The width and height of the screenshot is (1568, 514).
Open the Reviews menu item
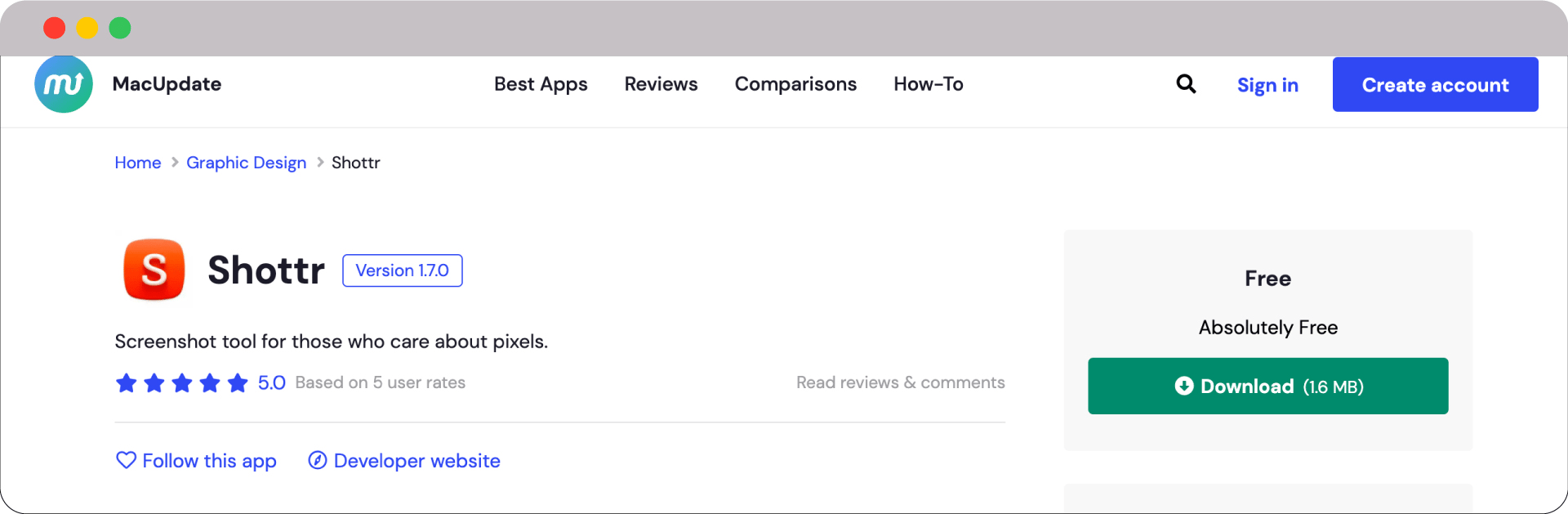(661, 84)
